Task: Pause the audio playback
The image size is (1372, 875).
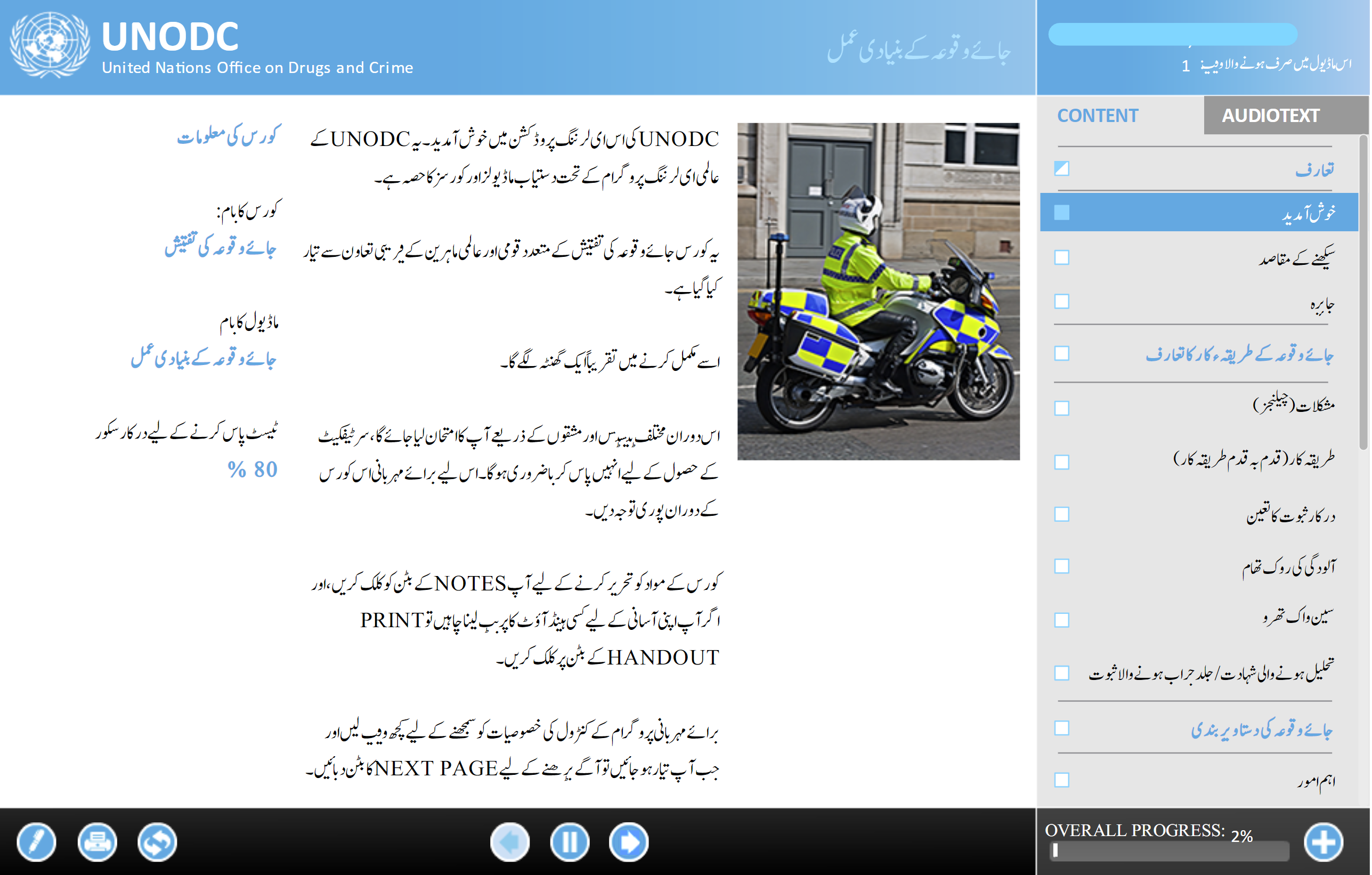Action: [570, 841]
